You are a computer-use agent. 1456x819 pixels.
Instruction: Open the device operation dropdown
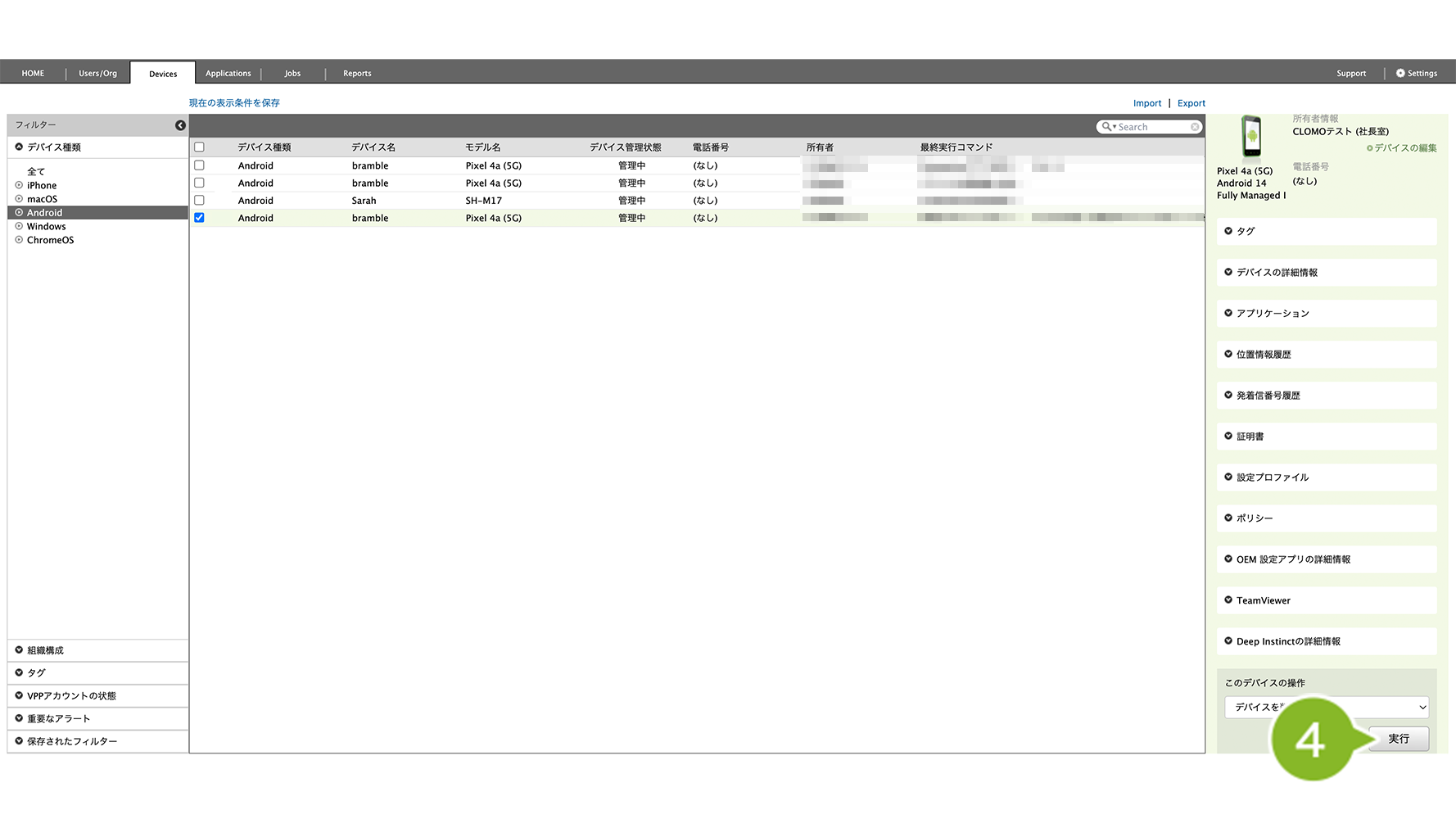[1326, 707]
